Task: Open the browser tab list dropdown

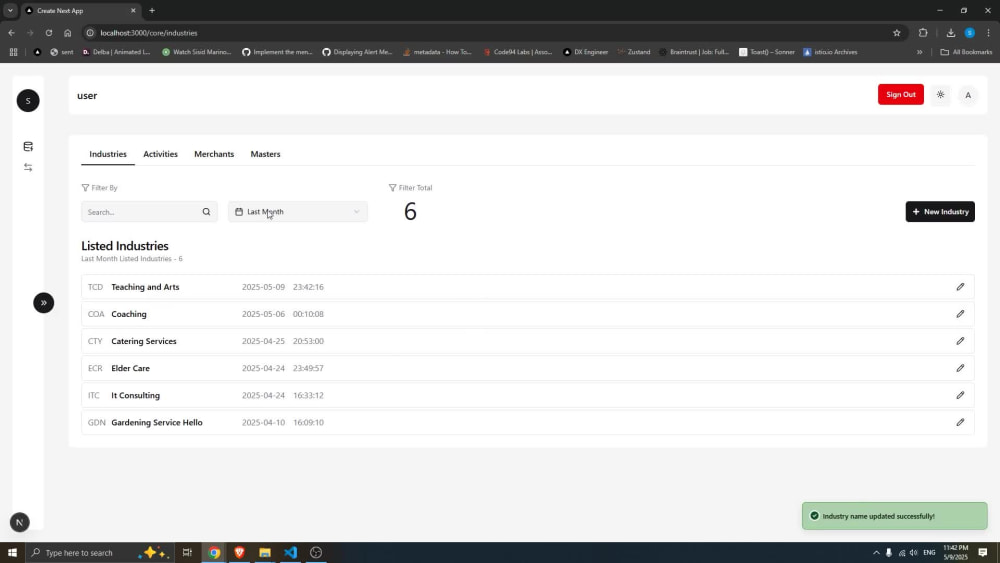Action: (10, 10)
